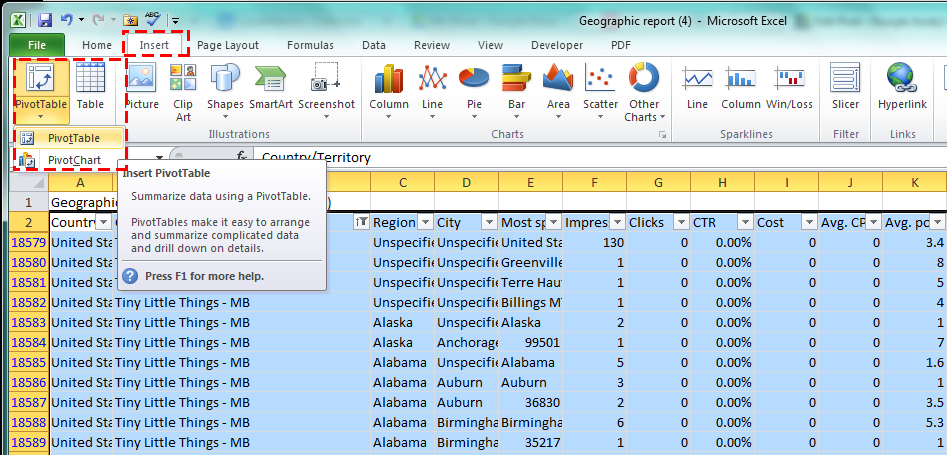Select row header 18583
Screen dimensions: 947x455
[29, 322]
